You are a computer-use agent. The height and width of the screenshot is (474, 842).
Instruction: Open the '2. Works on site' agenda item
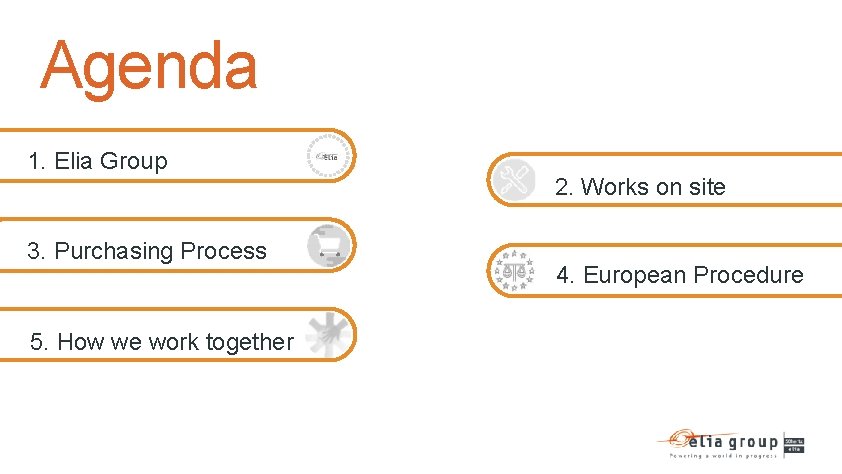click(640, 186)
